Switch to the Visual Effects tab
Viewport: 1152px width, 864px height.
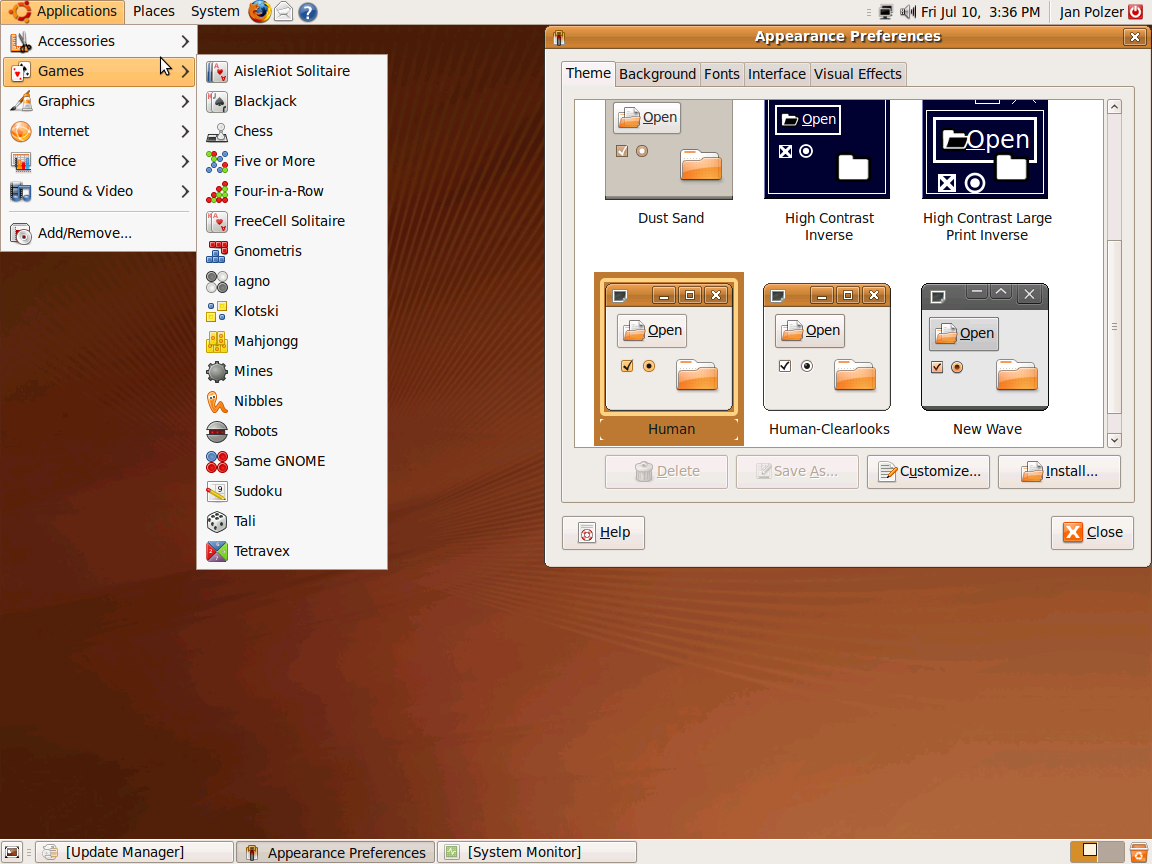click(x=857, y=74)
